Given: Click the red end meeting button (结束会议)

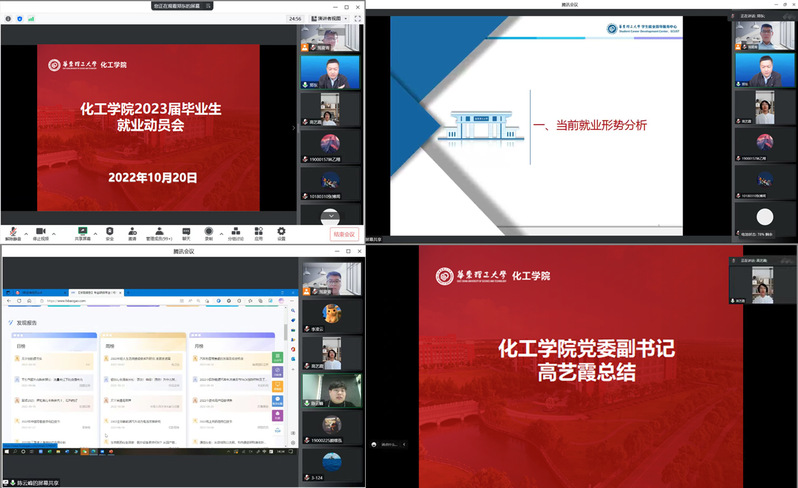Looking at the screenshot, I should (343, 234).
